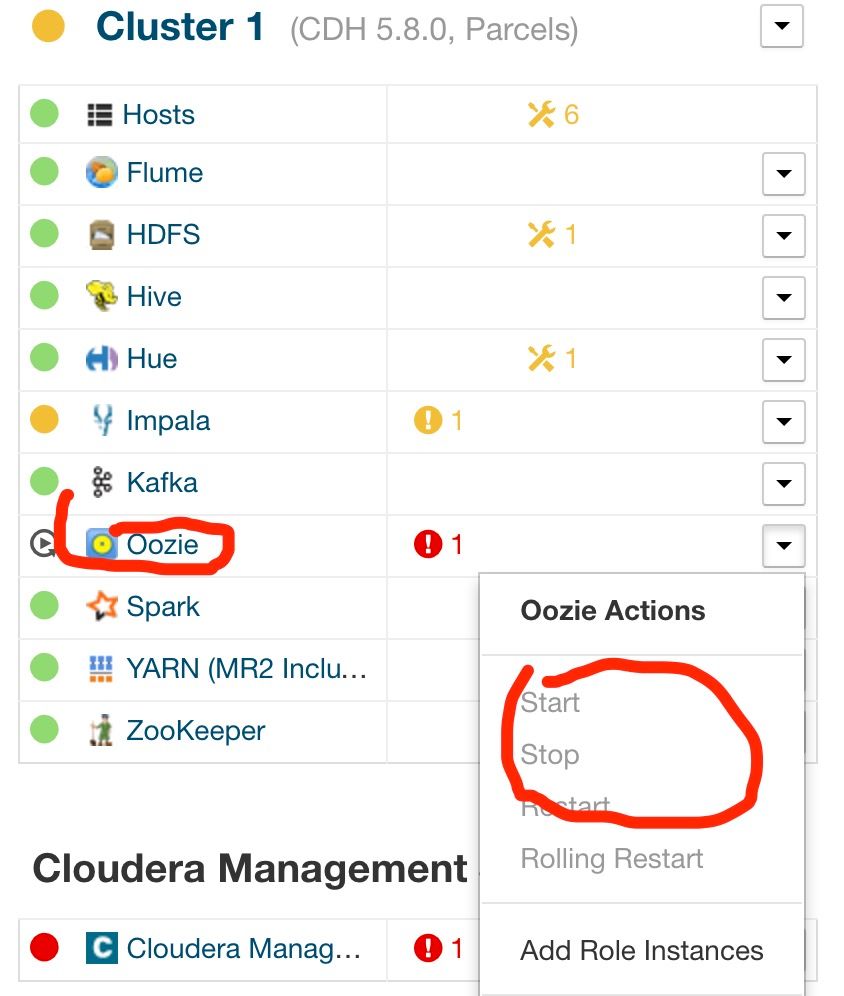Viewport: 844px width, 996px height.
Task: Click the Hive bee icon
Action: click(102, 297)
